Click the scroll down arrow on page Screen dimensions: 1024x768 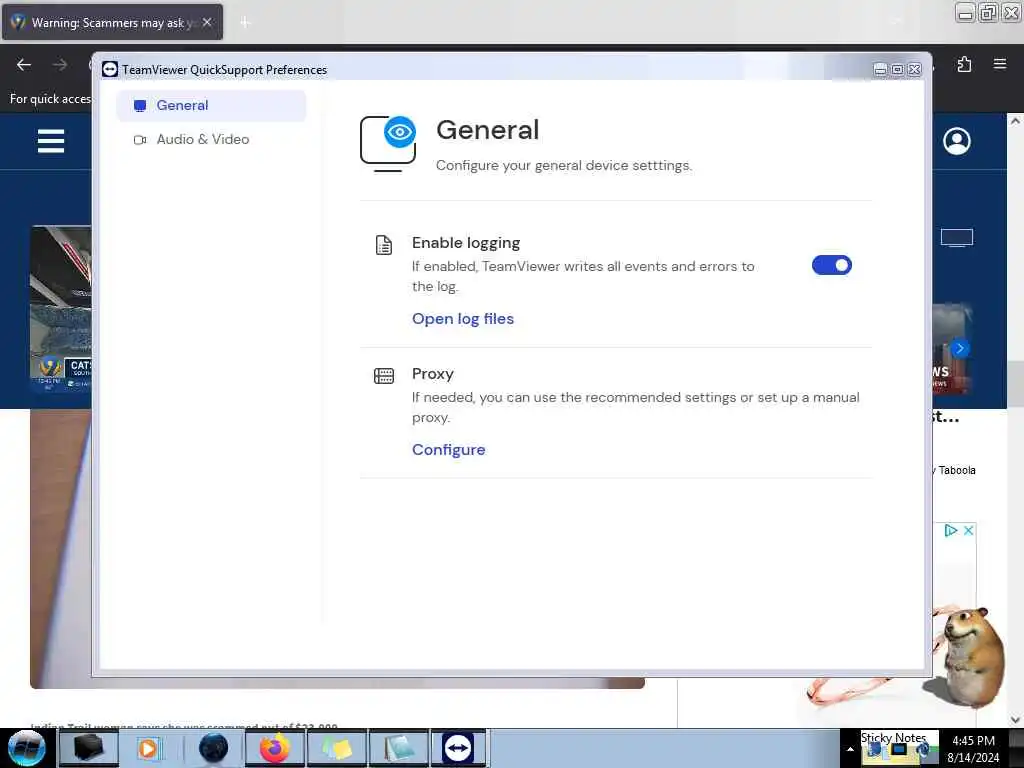[x=1015, y=720]
